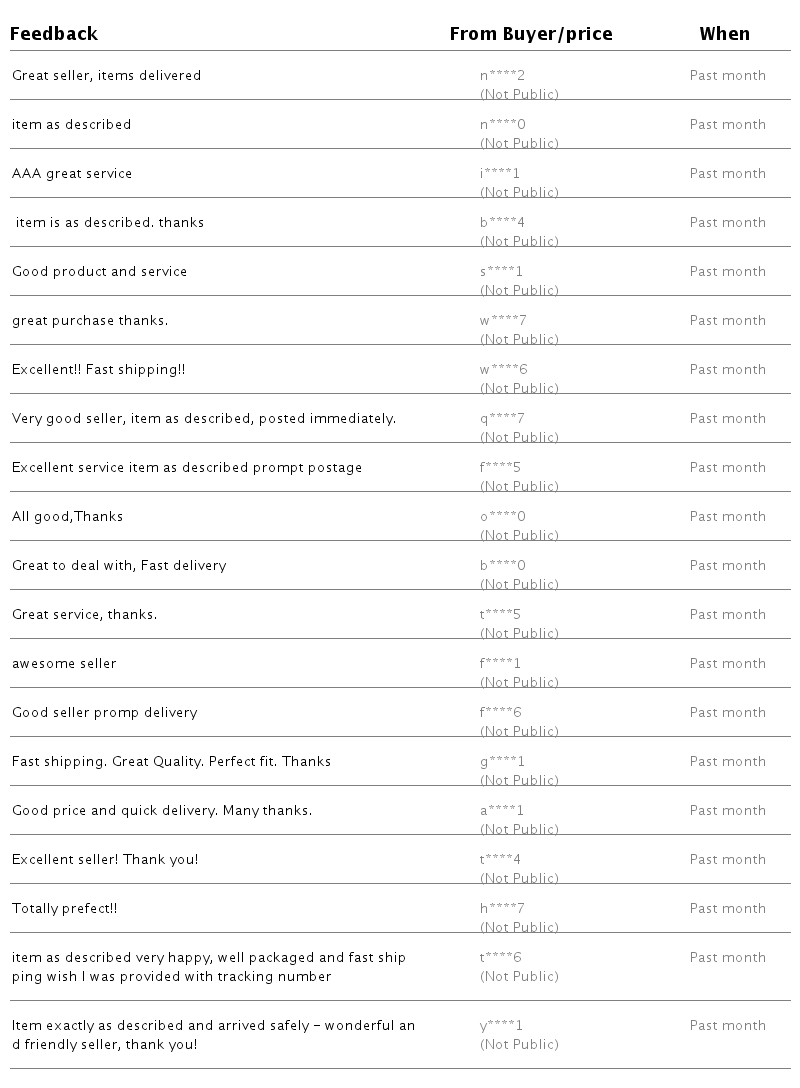Click the "Totally prefect!!" feedback comment
The image size is (800, 1088).
(x=65, y=908)
